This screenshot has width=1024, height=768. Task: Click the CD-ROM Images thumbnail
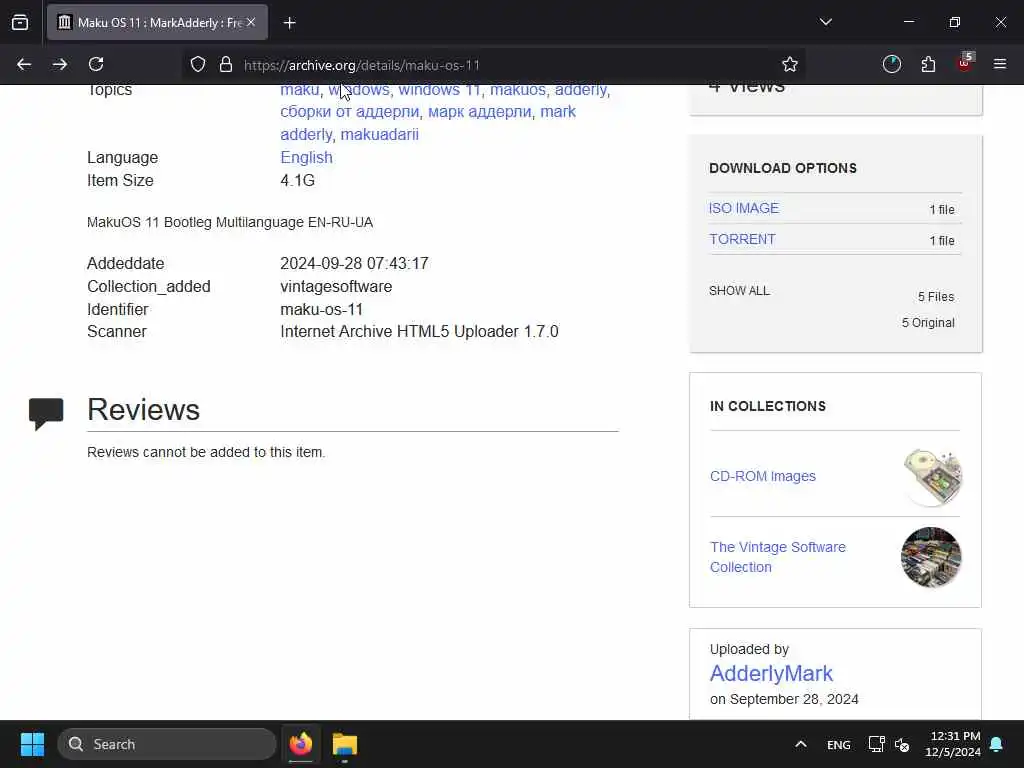(932, 477)
